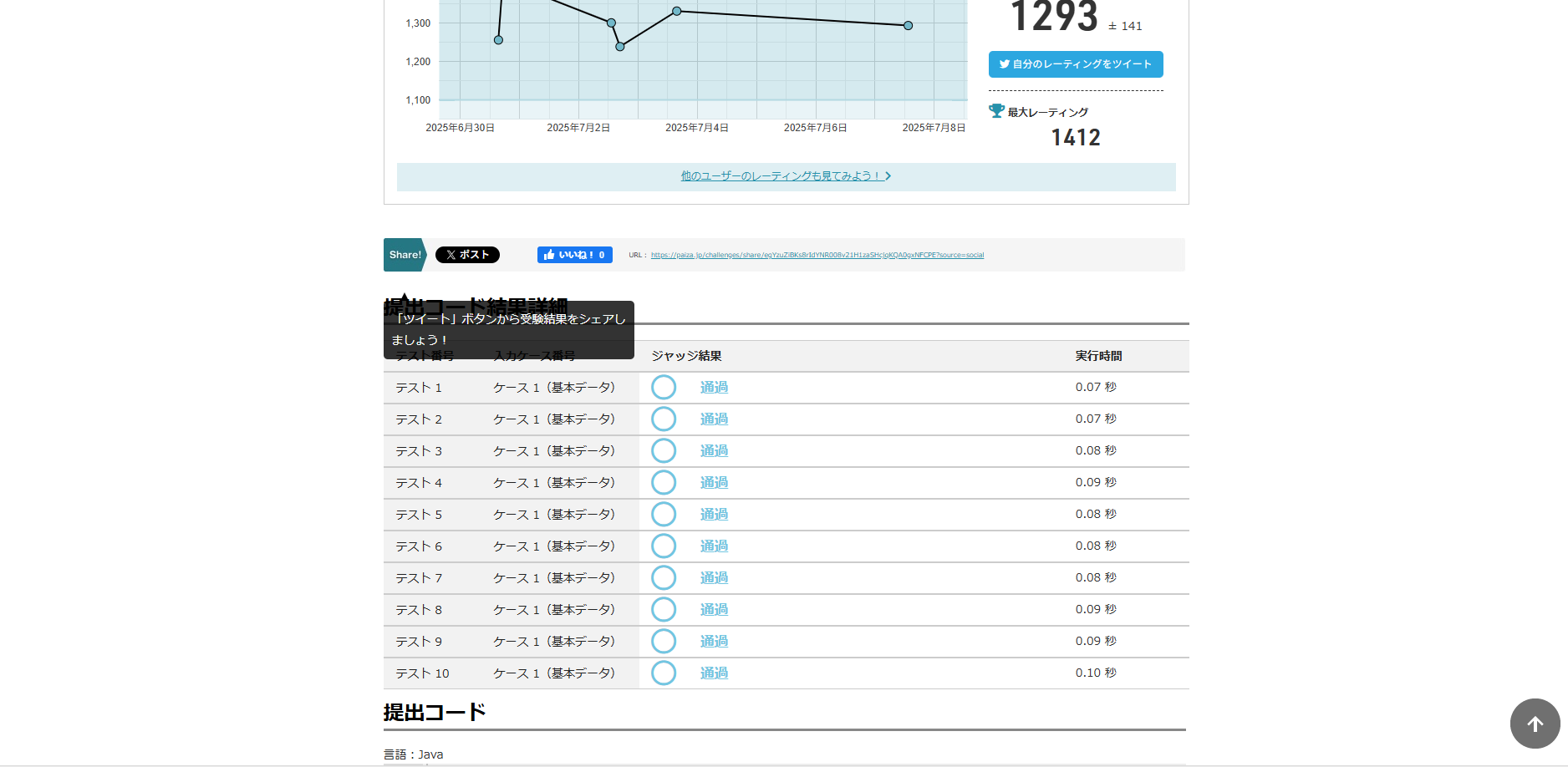The height and width of the screenshot is (767, 1568).
Task: Click the graph data point near July 4
Action: click(x=677, y=12)
